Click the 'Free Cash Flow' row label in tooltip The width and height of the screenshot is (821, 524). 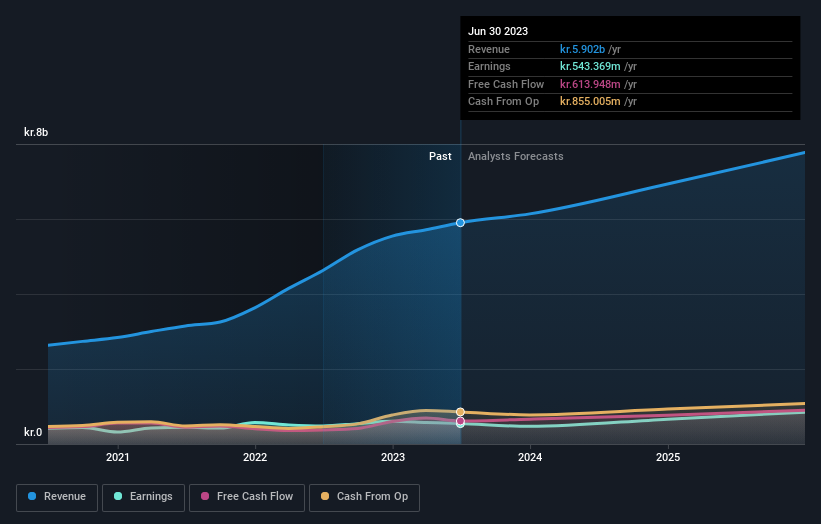click(506, 84)
